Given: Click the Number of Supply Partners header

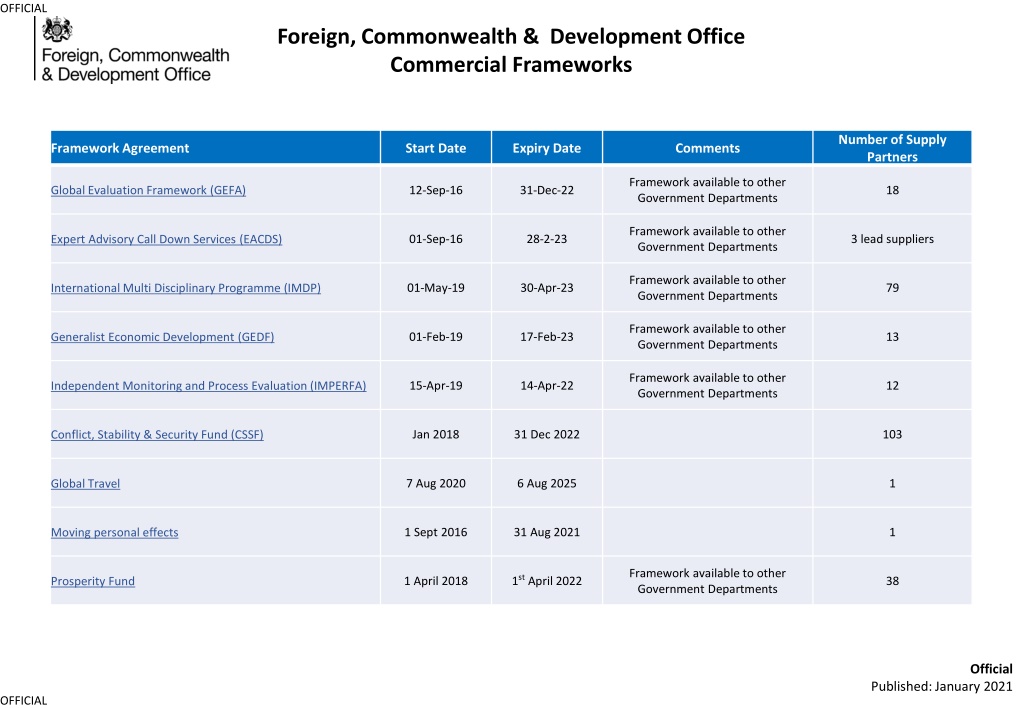Looking at the screenshot, I should [x=893, y=147].
